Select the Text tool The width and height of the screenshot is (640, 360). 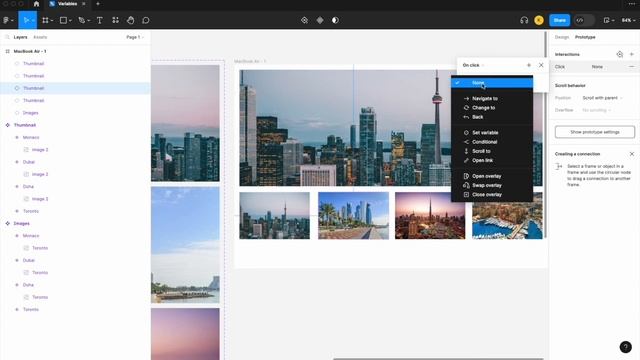[100, 20]
